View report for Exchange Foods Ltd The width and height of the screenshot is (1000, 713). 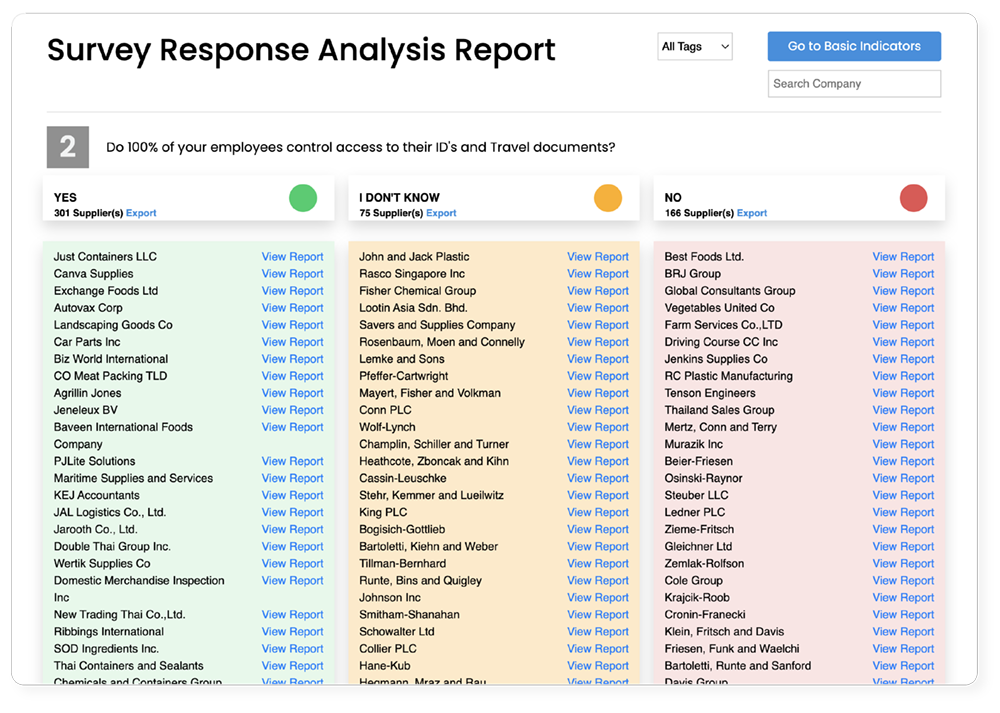293,291
